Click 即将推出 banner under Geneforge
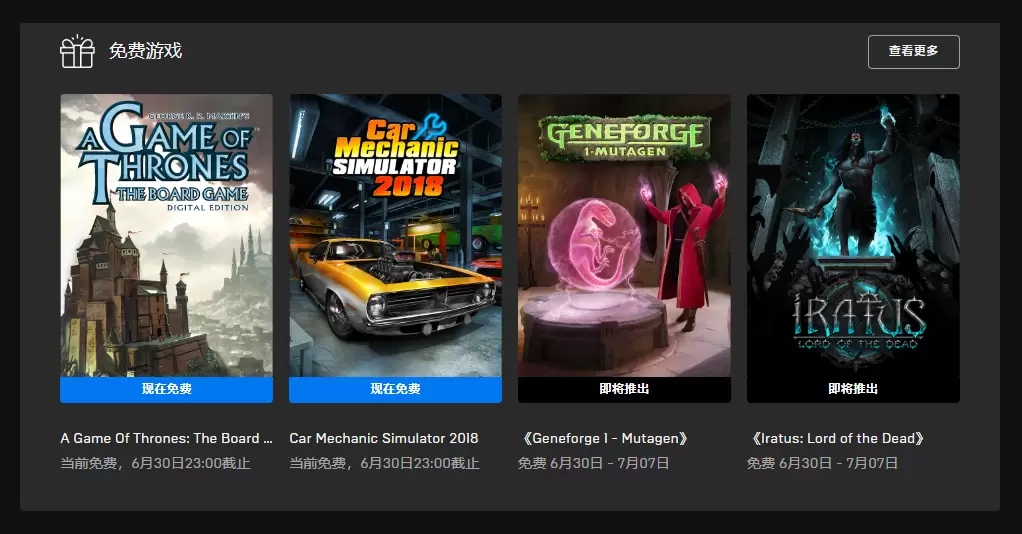This screenshot has width=1022, height=534. [x=624, y=389]
